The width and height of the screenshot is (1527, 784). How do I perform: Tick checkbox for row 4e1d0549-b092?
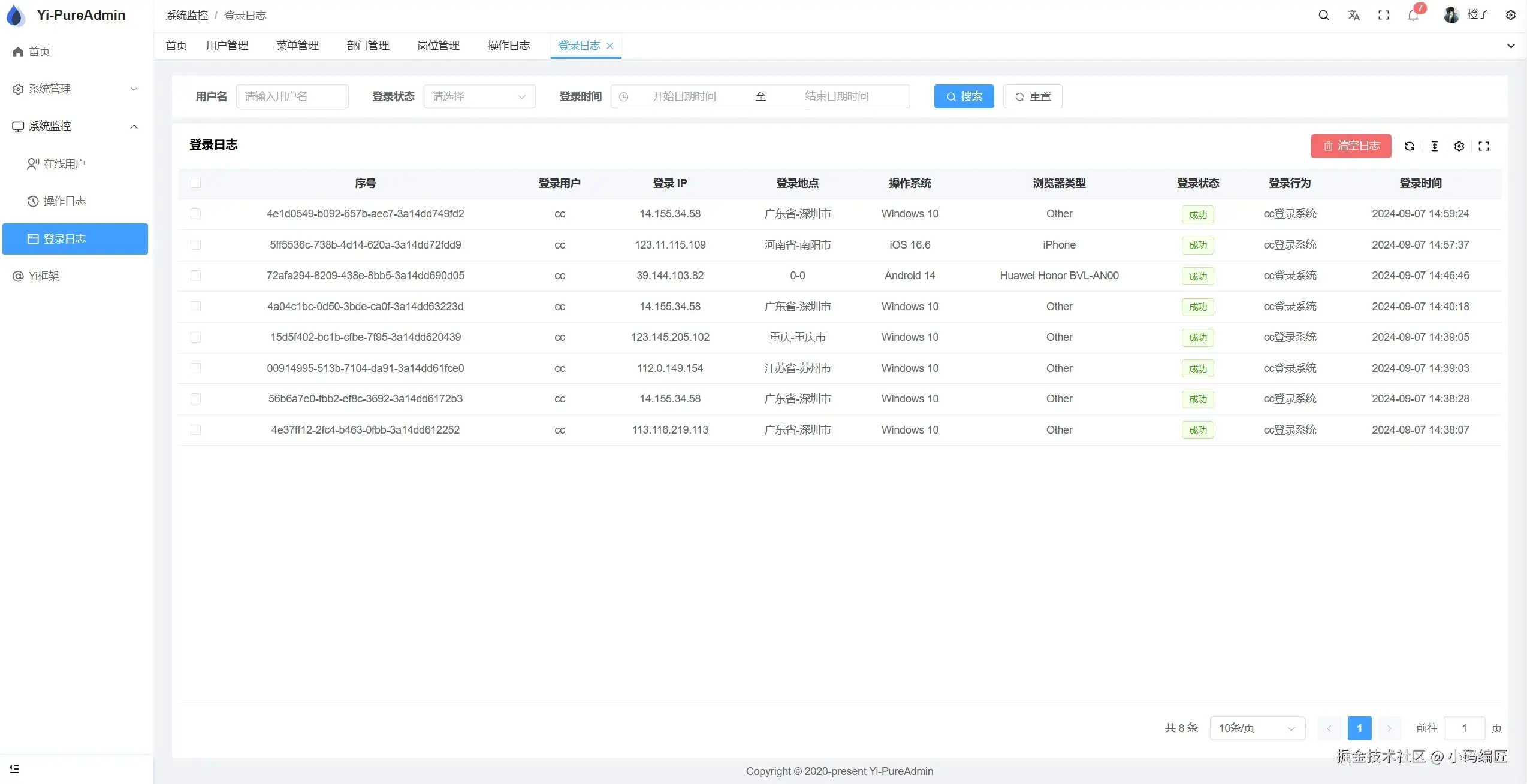[x=195, y=214]
